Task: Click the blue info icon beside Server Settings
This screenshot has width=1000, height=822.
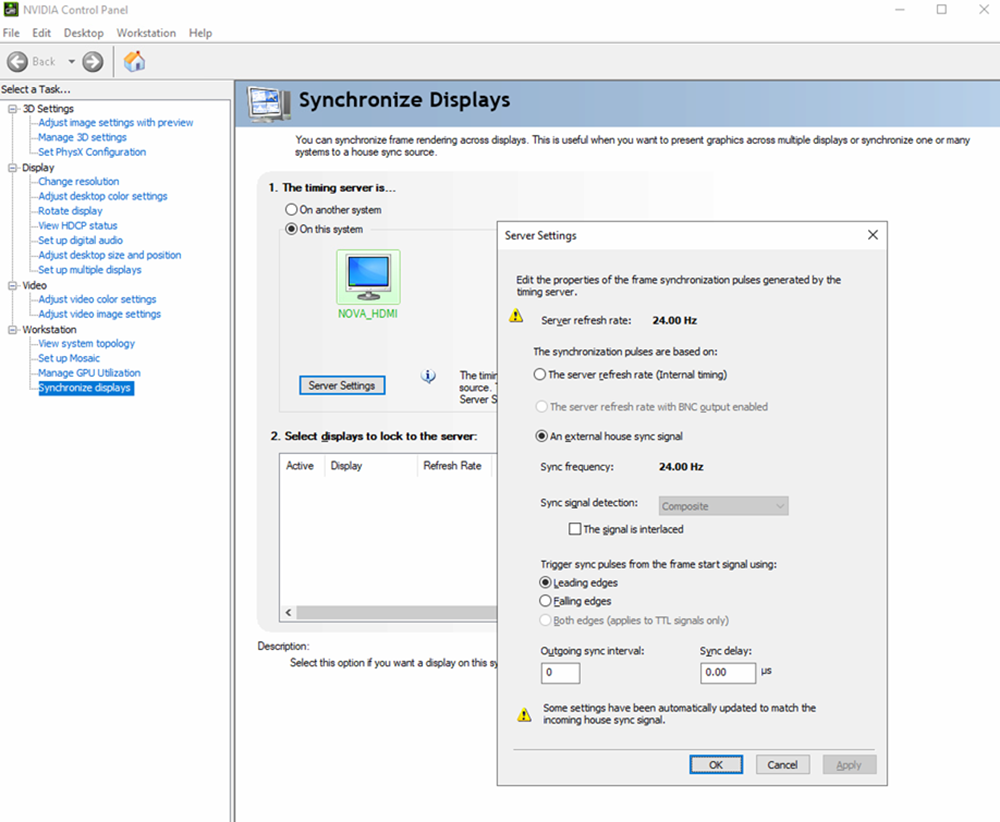Action: pos(428,376)
